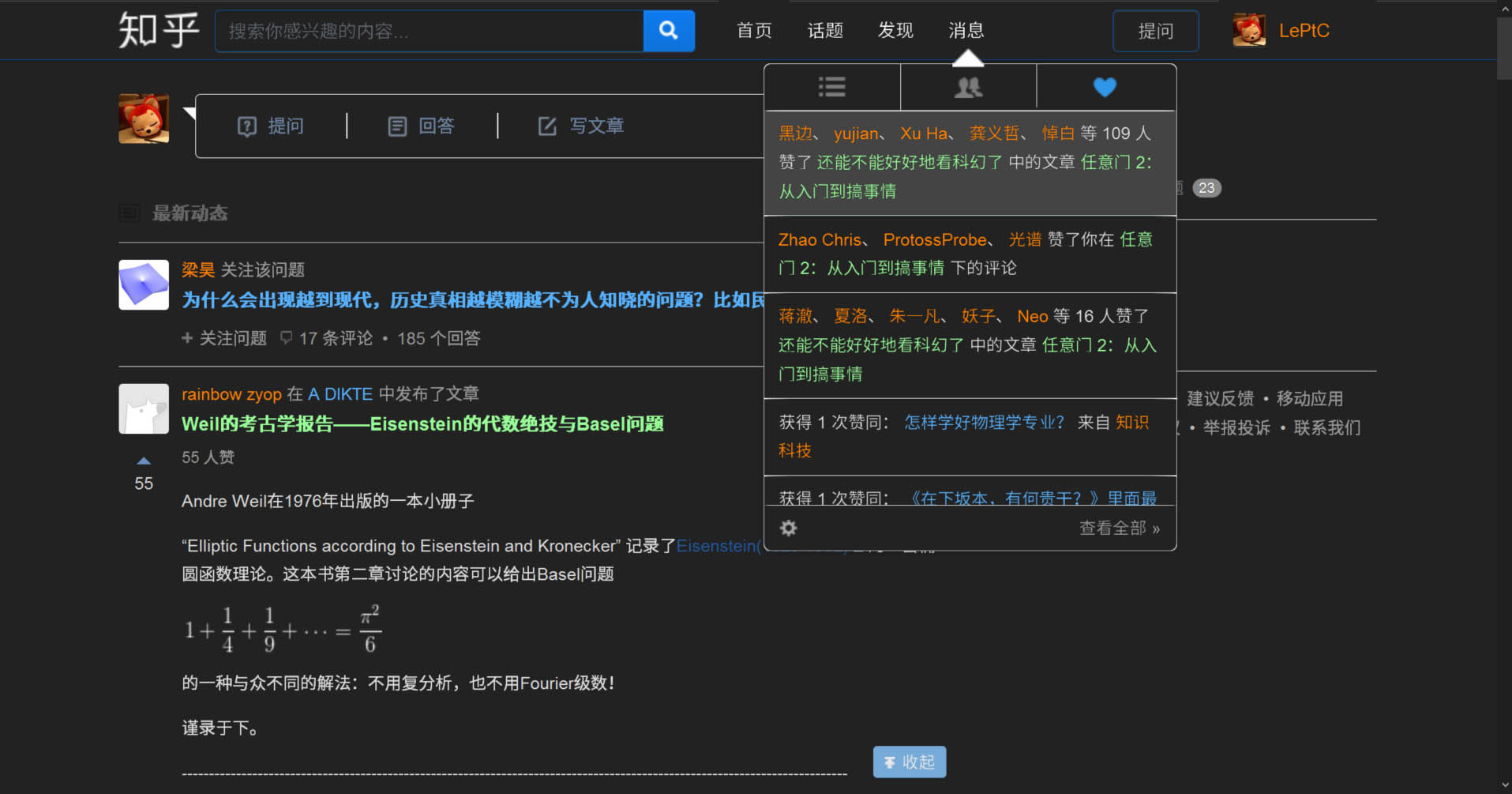The width and height of the screenshot is (1512, 794).
Task: Open the notification list tab icon
Action: [831, 87]
